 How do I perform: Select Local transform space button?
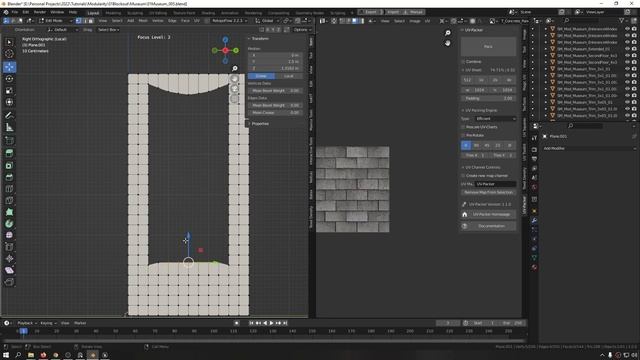(x=289, y=76)
